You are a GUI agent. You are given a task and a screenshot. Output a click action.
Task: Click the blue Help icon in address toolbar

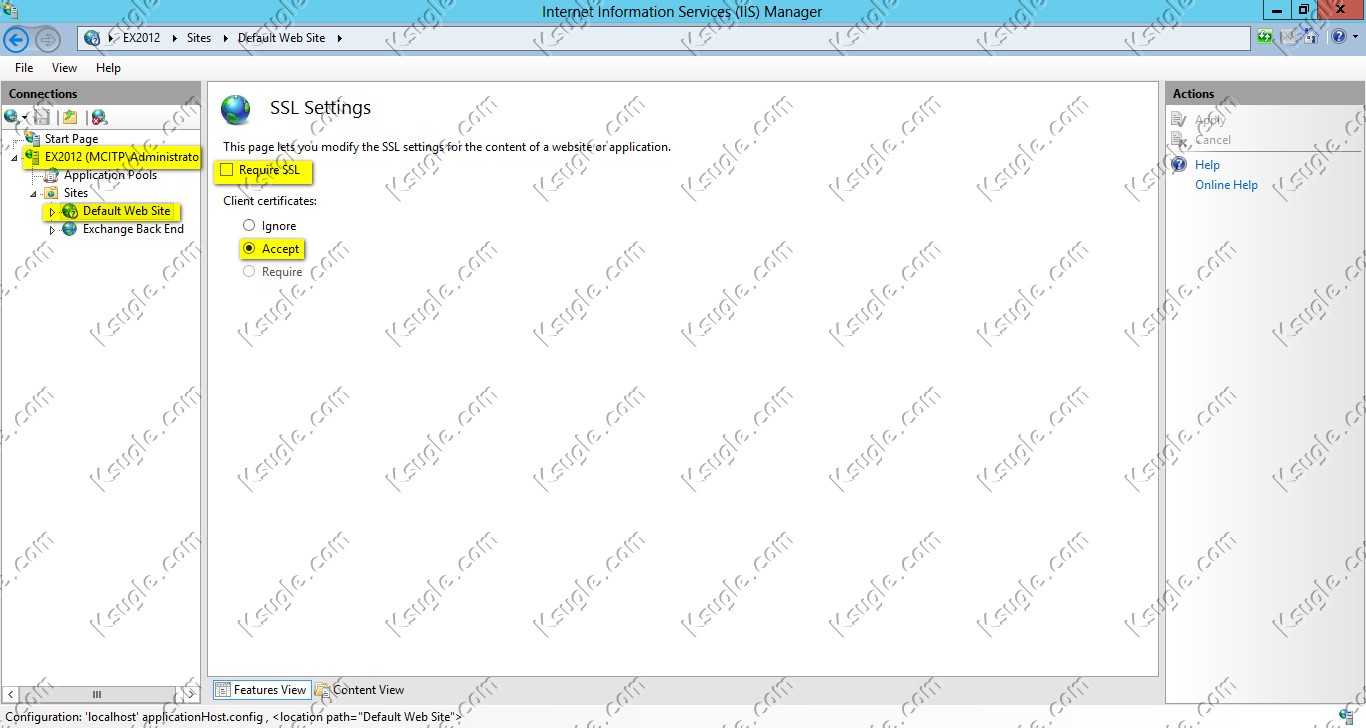point(1338,38)
